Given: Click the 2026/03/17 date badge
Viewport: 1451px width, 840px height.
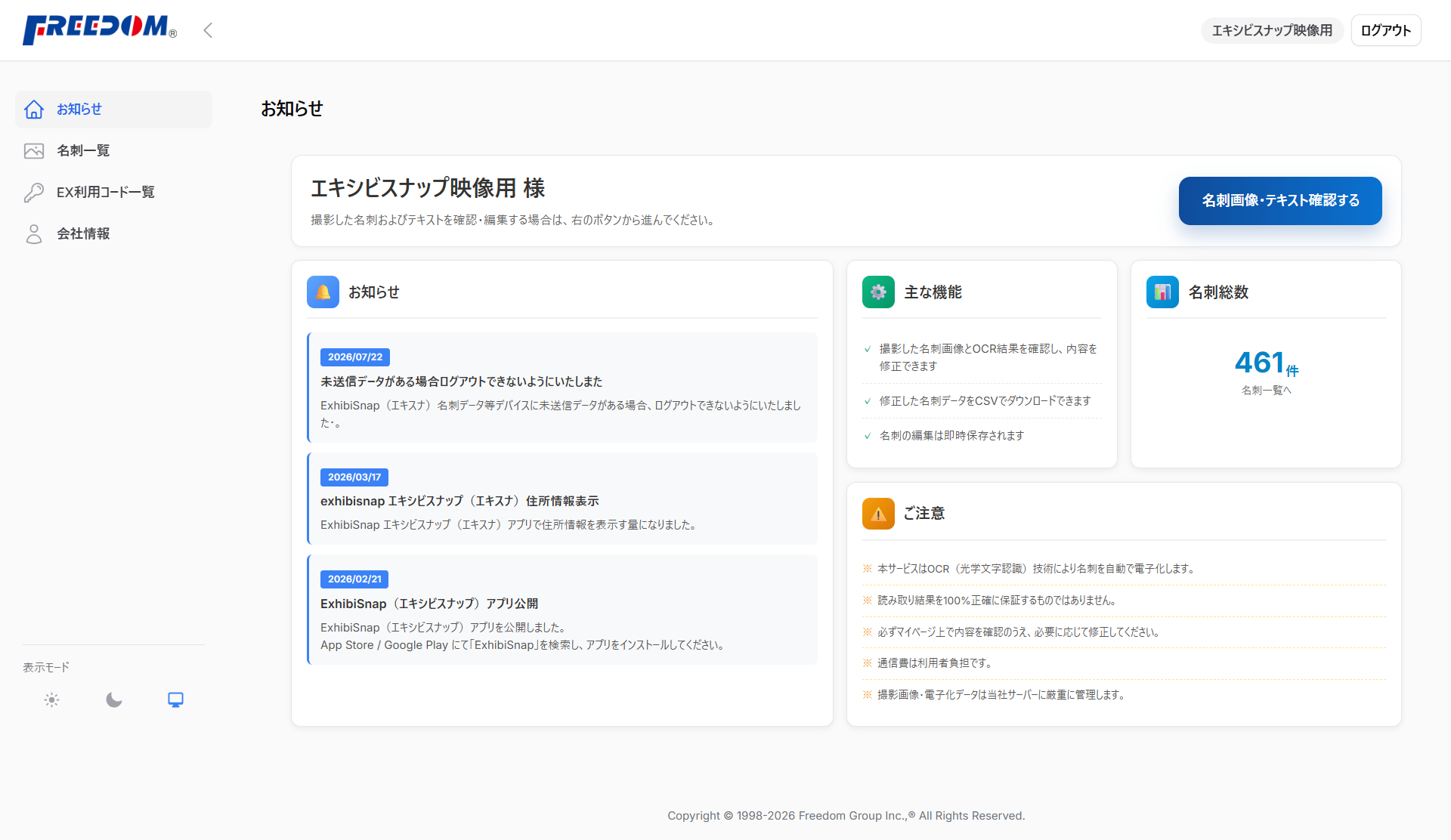Looking at the screenshot, I should tap(354, 477).
